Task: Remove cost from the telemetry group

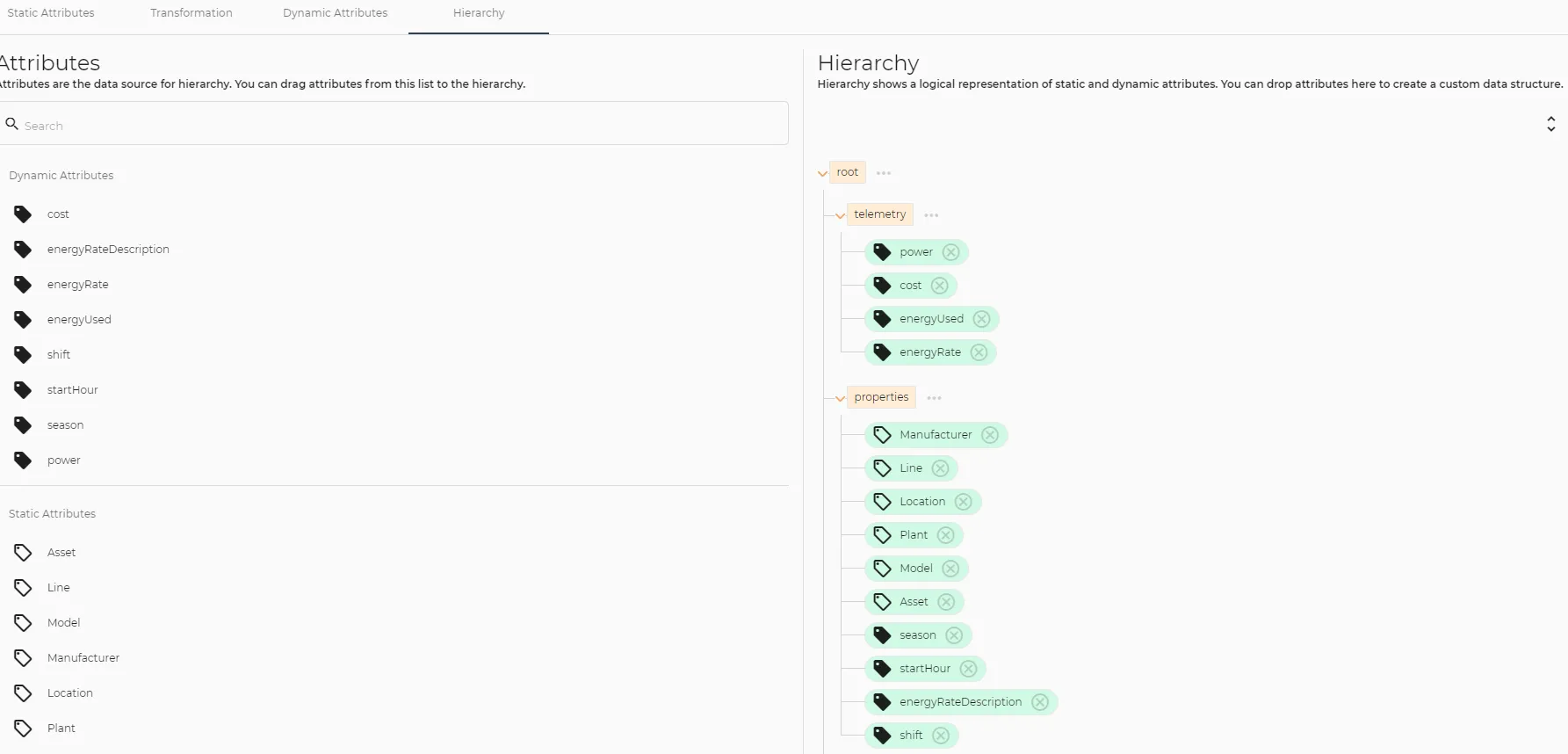Action: [x=939, y=286]
